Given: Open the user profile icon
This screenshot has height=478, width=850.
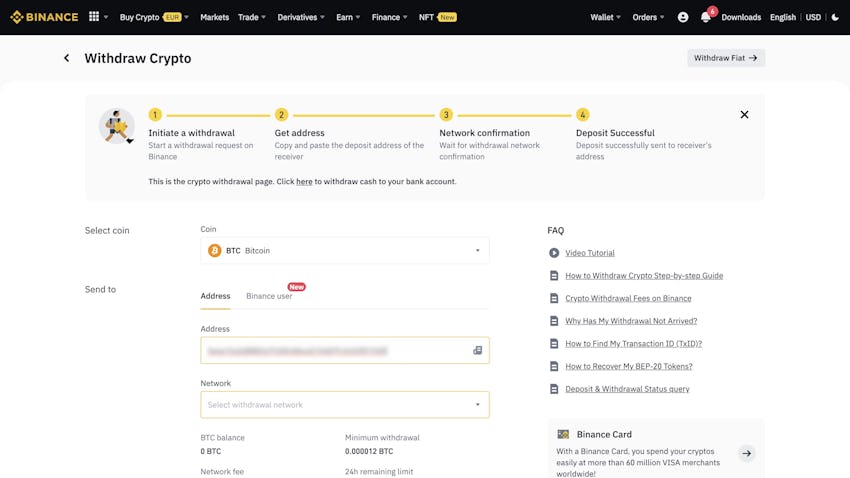Looking at the screenshot, I should [x=683, y=17].
